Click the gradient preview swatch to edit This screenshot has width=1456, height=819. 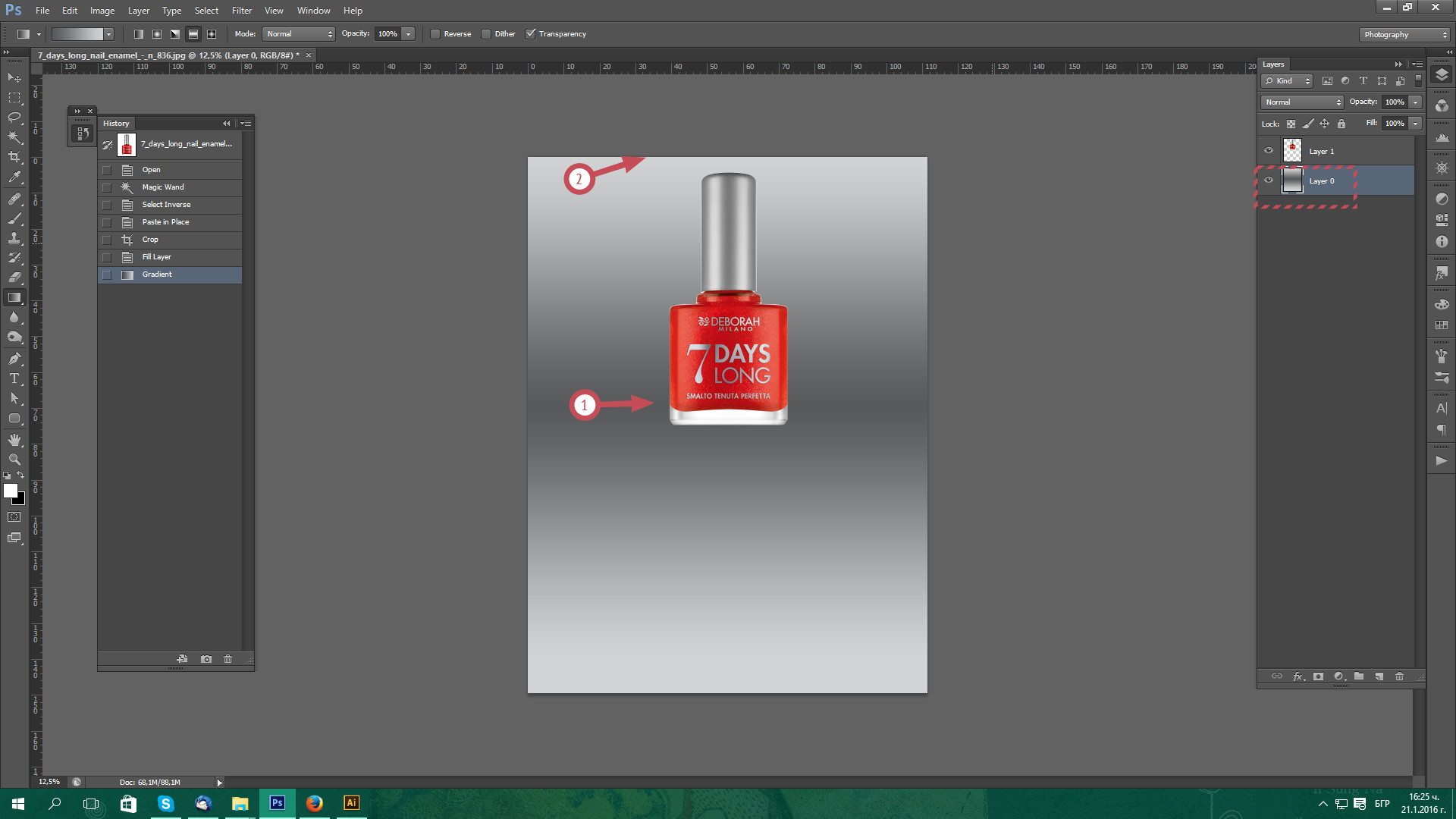point(77,34)
